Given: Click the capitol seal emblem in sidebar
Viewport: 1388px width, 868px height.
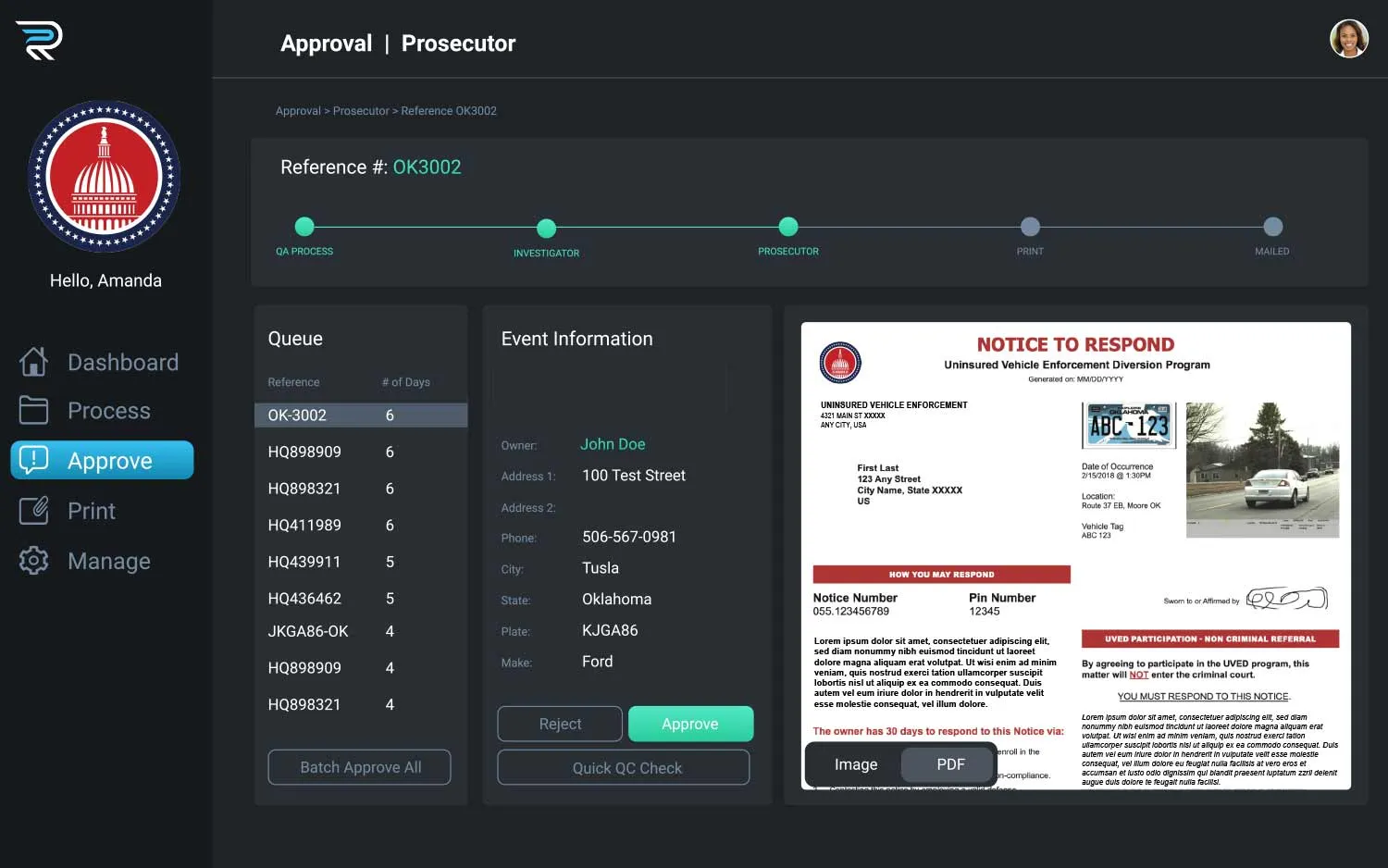Looking at the screenshot, I should [105, 177].
